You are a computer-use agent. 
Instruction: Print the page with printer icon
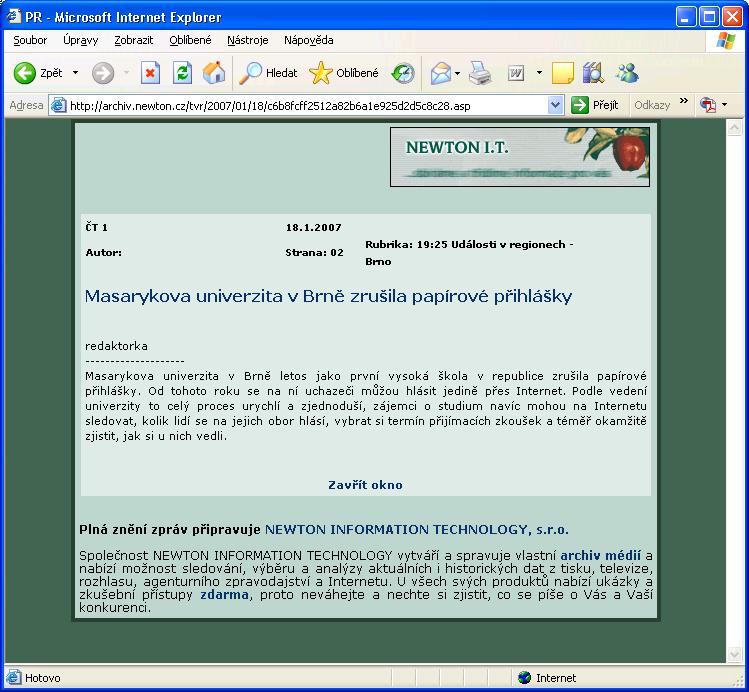click(480, 73)
